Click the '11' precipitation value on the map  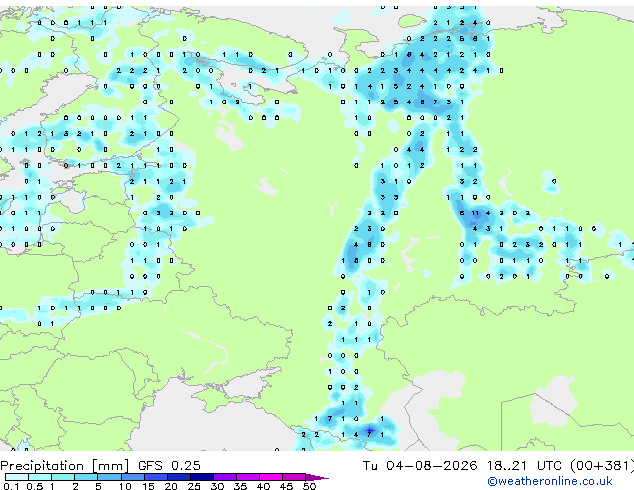pos(475,213)
